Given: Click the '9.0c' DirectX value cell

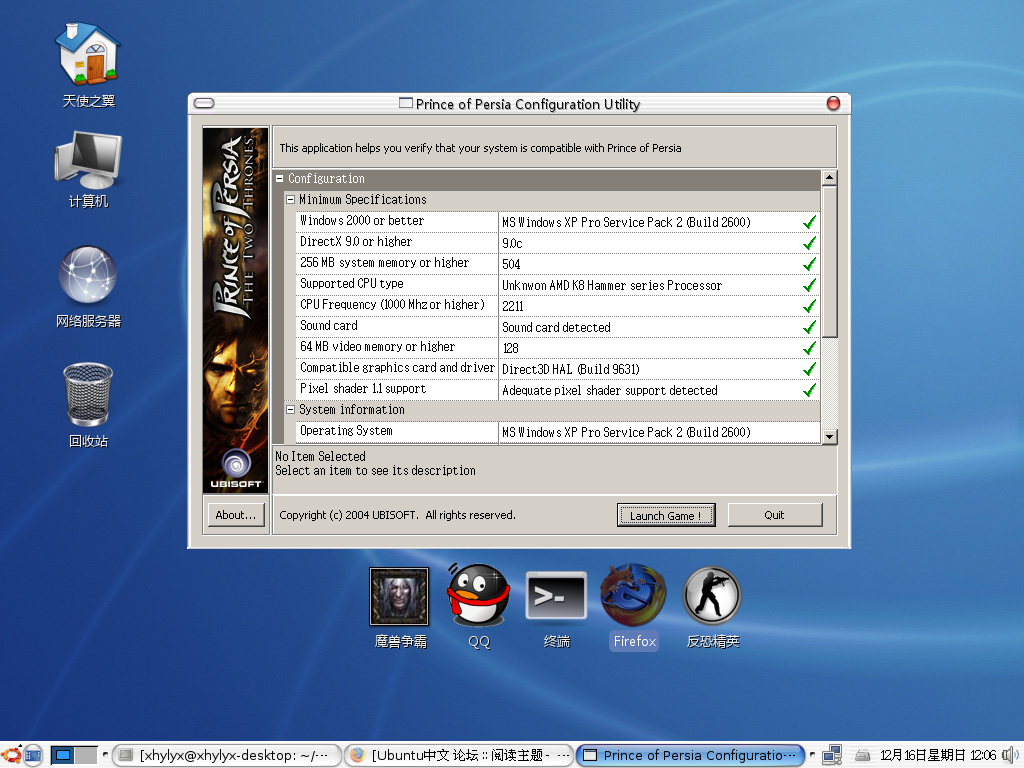Looking at the screenshot, I should [x=659, y=243].
